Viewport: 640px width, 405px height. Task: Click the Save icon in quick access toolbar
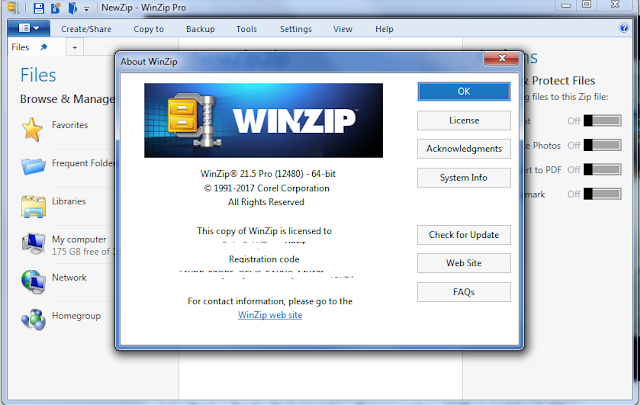click(x=39, y=8)
